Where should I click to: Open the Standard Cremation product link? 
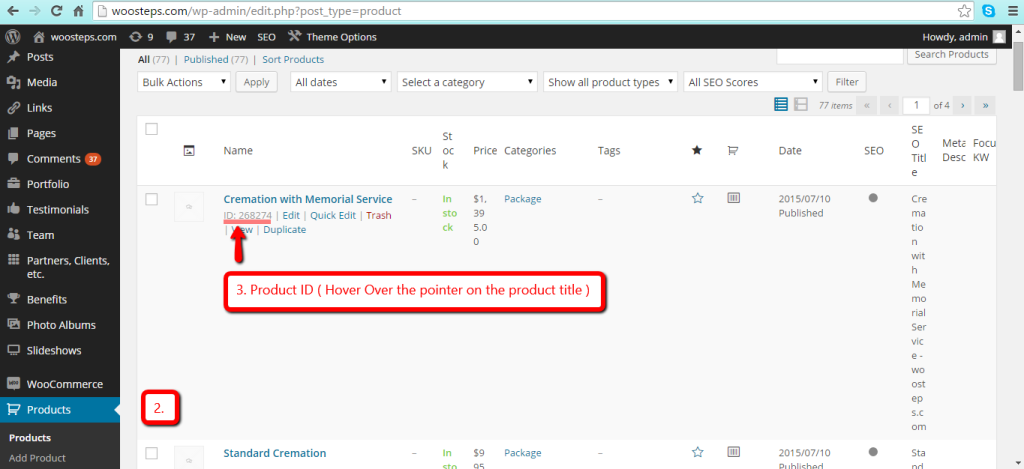pyautogui.click(x=274, y=453)
